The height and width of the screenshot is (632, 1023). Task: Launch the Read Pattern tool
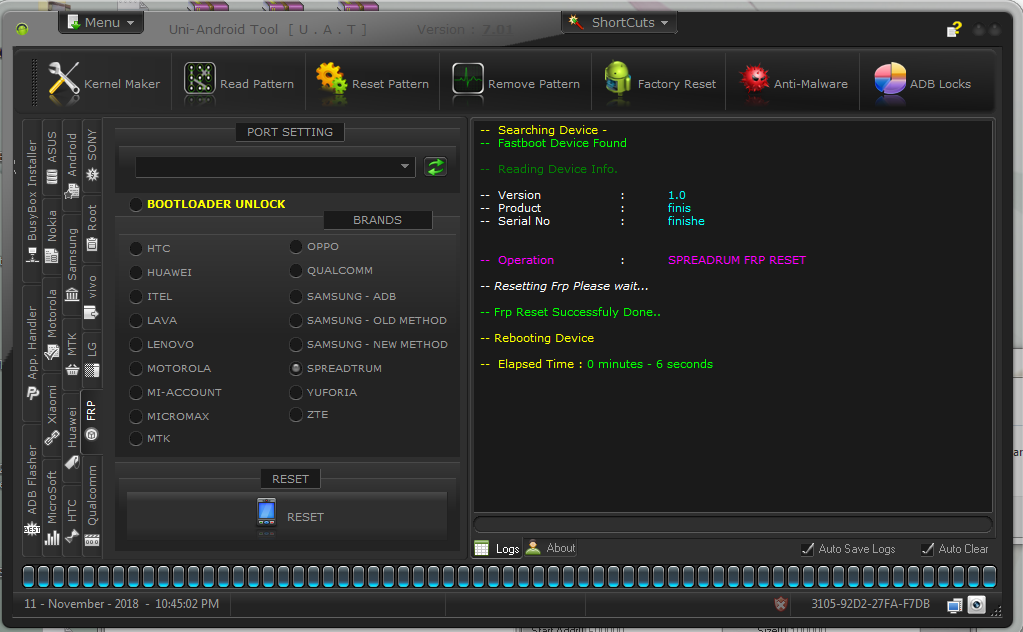tap(239, 83)
